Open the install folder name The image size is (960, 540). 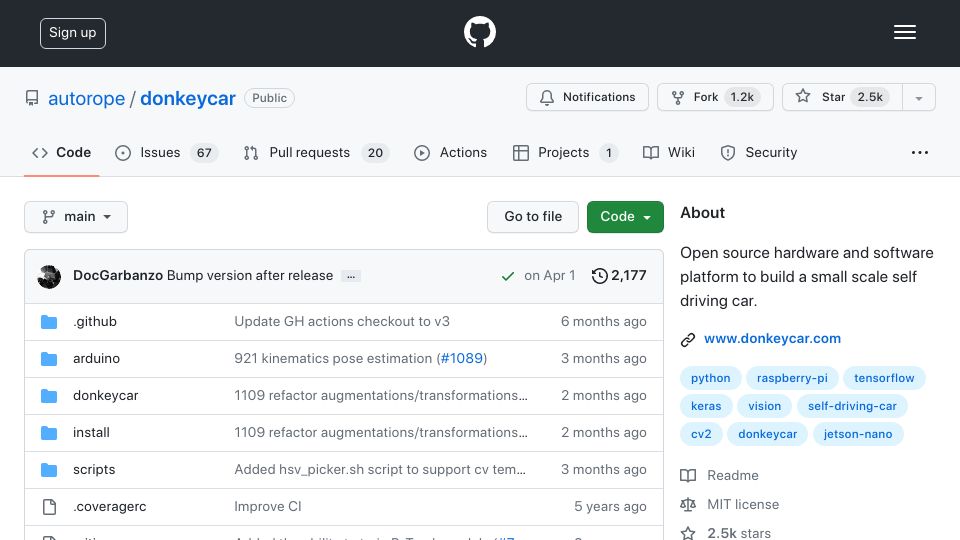click(91, 433)
